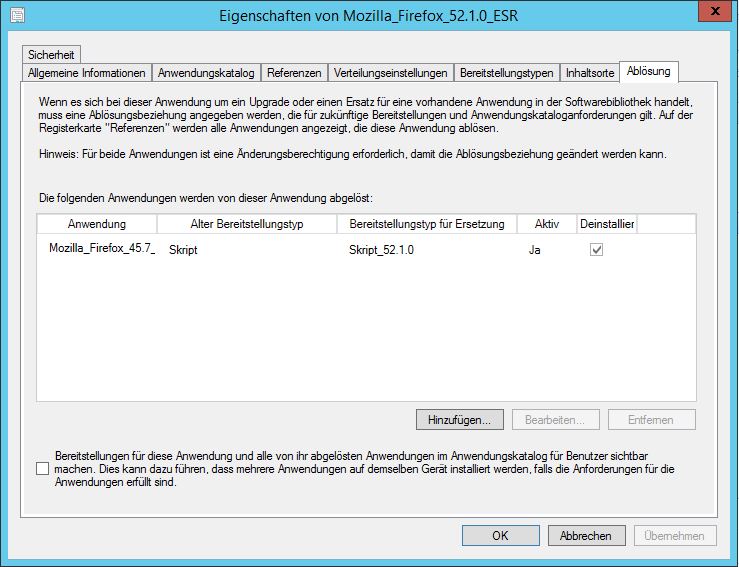The image size is (739, 567).
Task: Sort by the Anwendung column header
Action: pyautogui.click(x=97, y=224)
